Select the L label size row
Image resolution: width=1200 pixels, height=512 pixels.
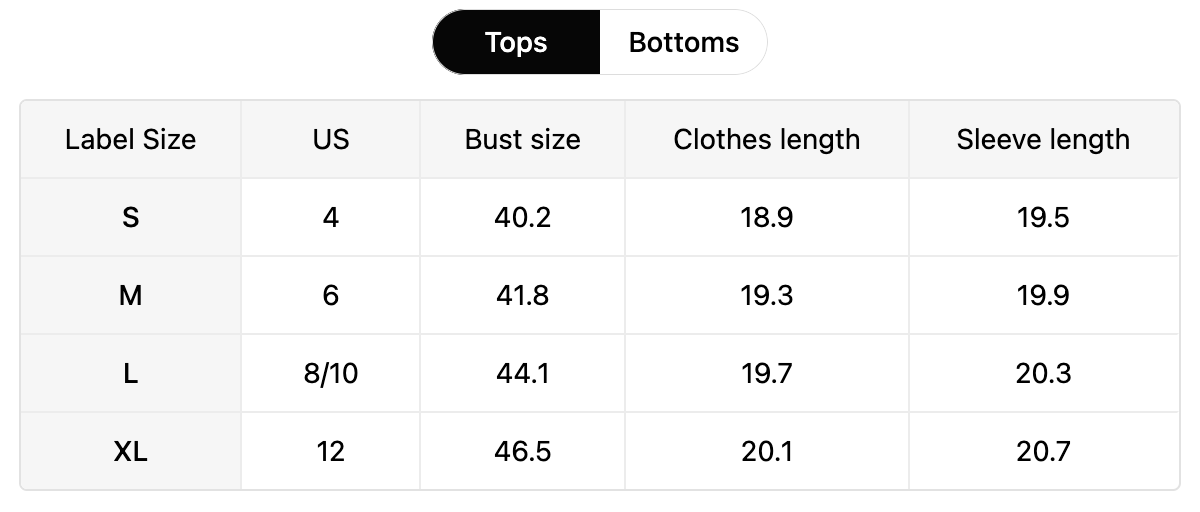pos(600,373)
